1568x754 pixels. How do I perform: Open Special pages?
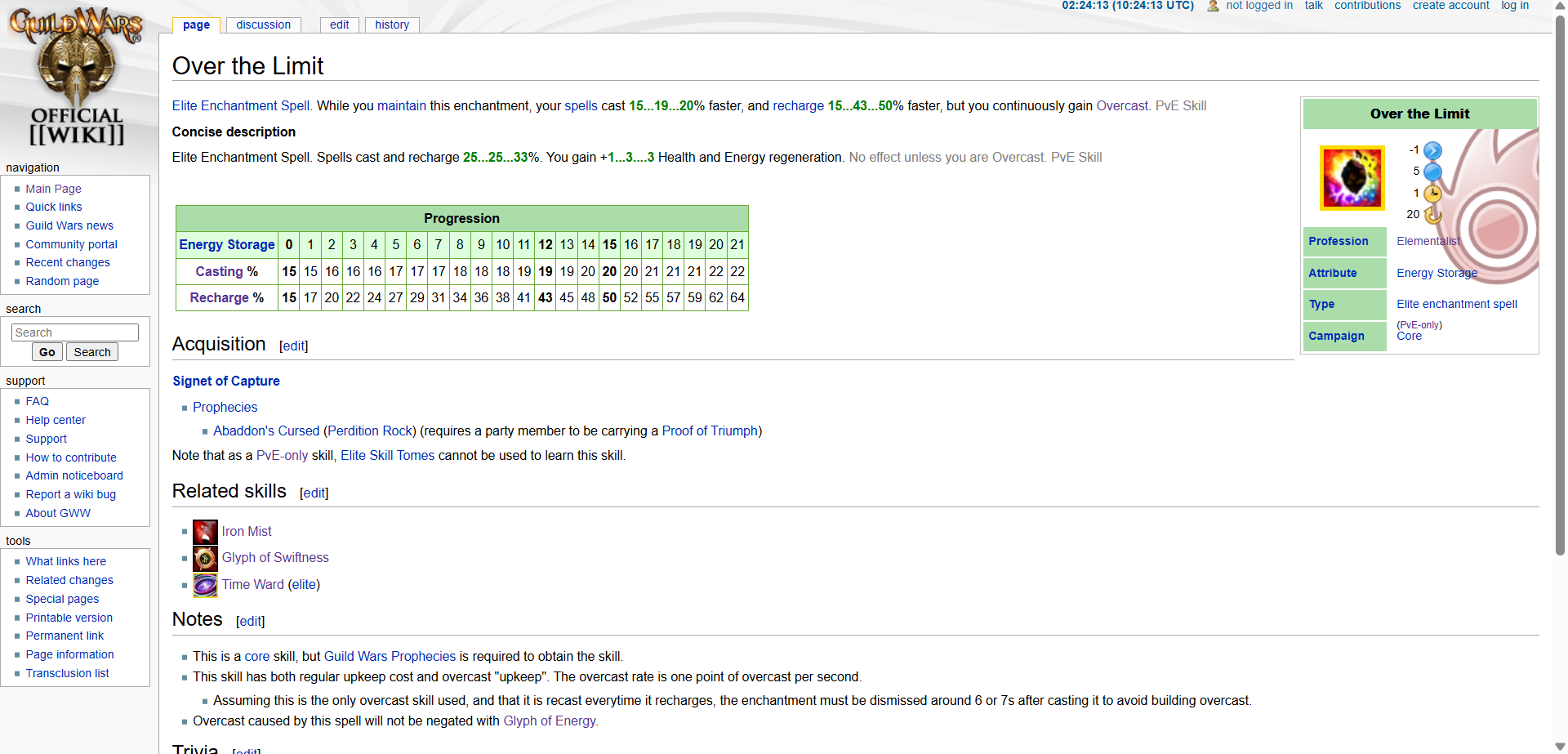62,599
